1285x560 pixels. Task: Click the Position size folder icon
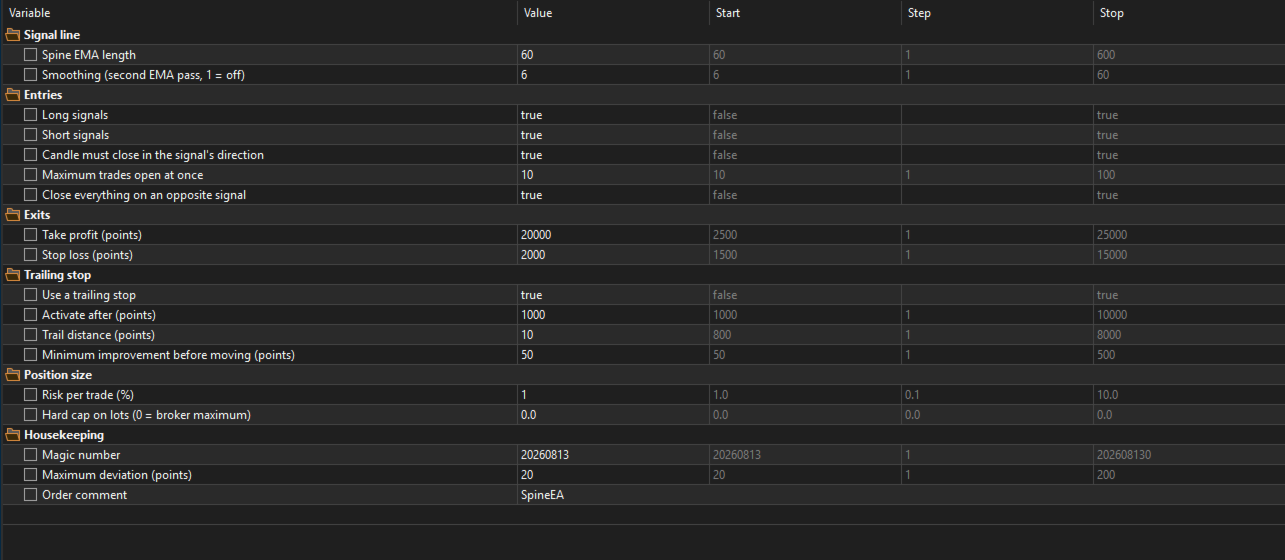click(12, 375)
